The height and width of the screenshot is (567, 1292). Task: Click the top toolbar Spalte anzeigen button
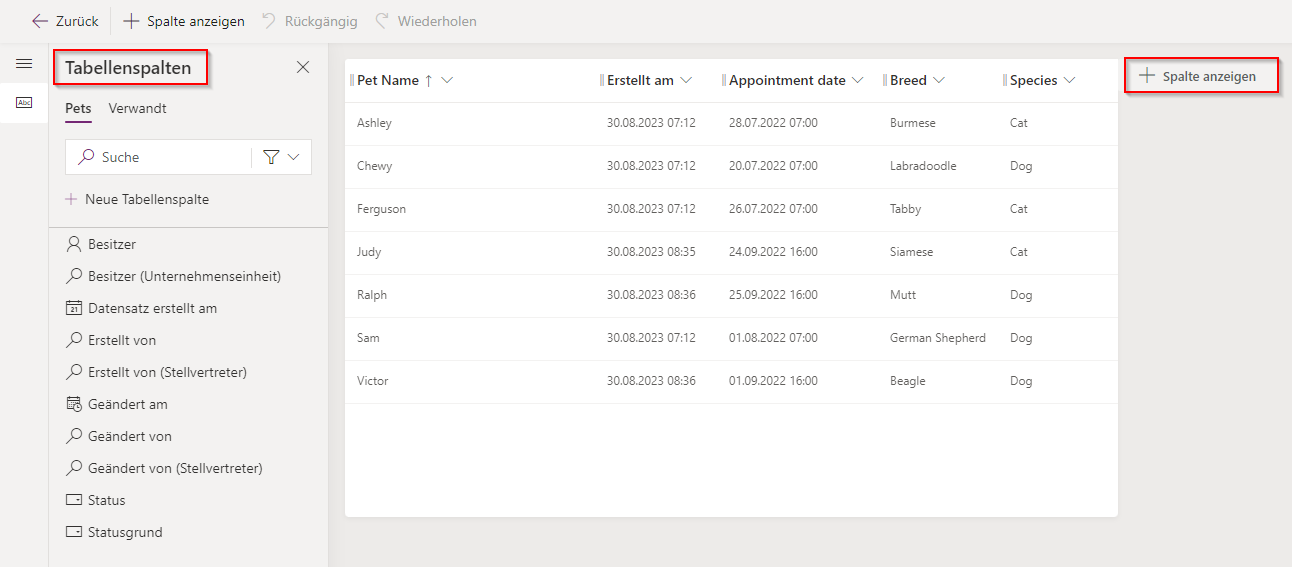click(184, 21)
